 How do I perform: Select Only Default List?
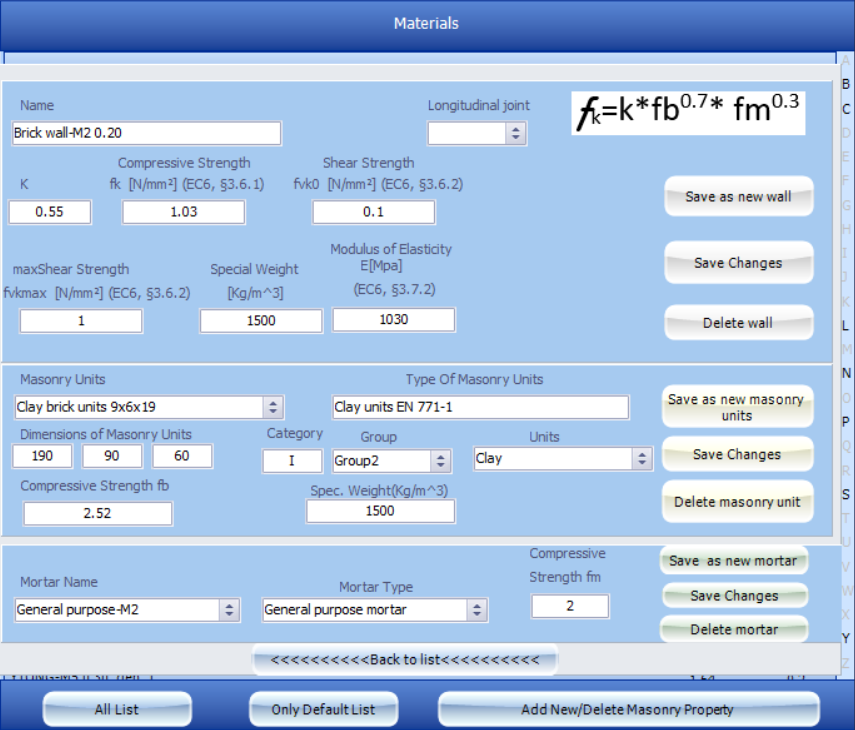click(x=323, y=710)
